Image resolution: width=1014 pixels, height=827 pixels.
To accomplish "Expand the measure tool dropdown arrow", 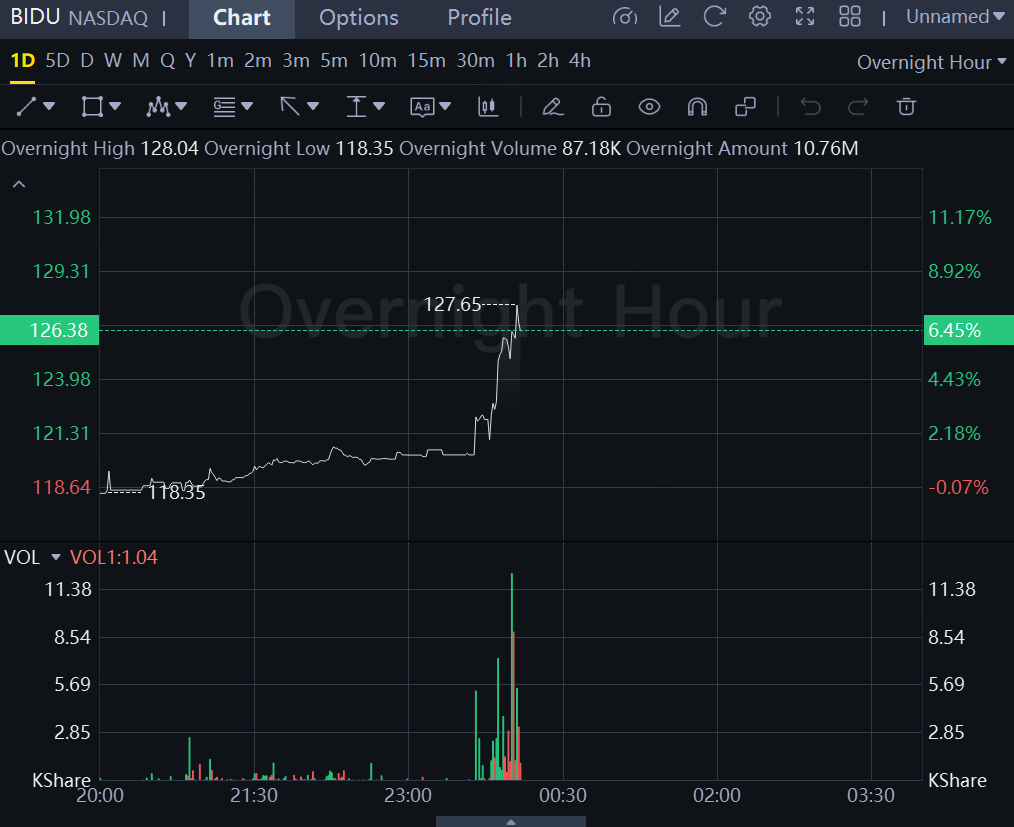I will click(x=379, y=106).
